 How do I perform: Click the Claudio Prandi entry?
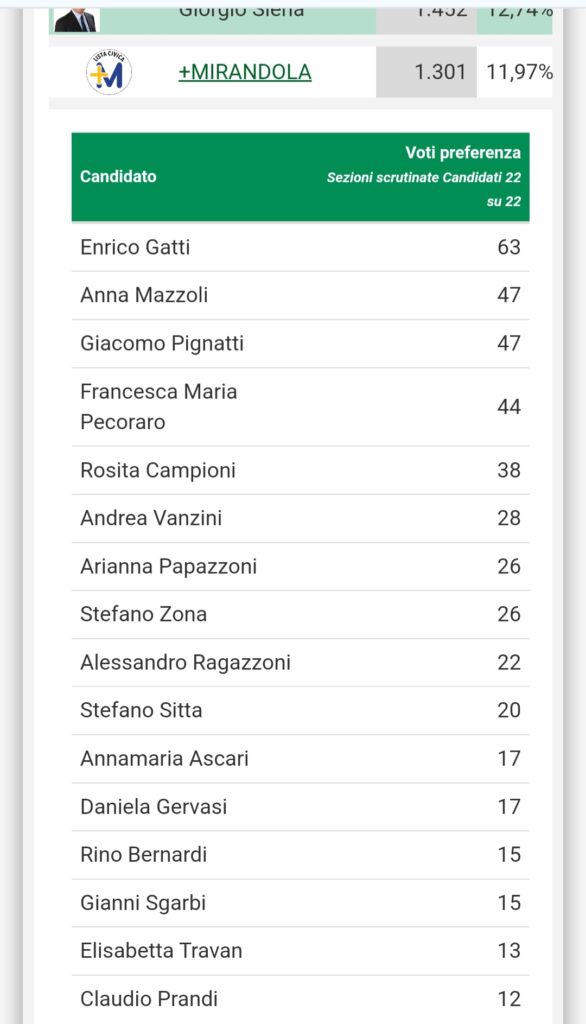301,999
